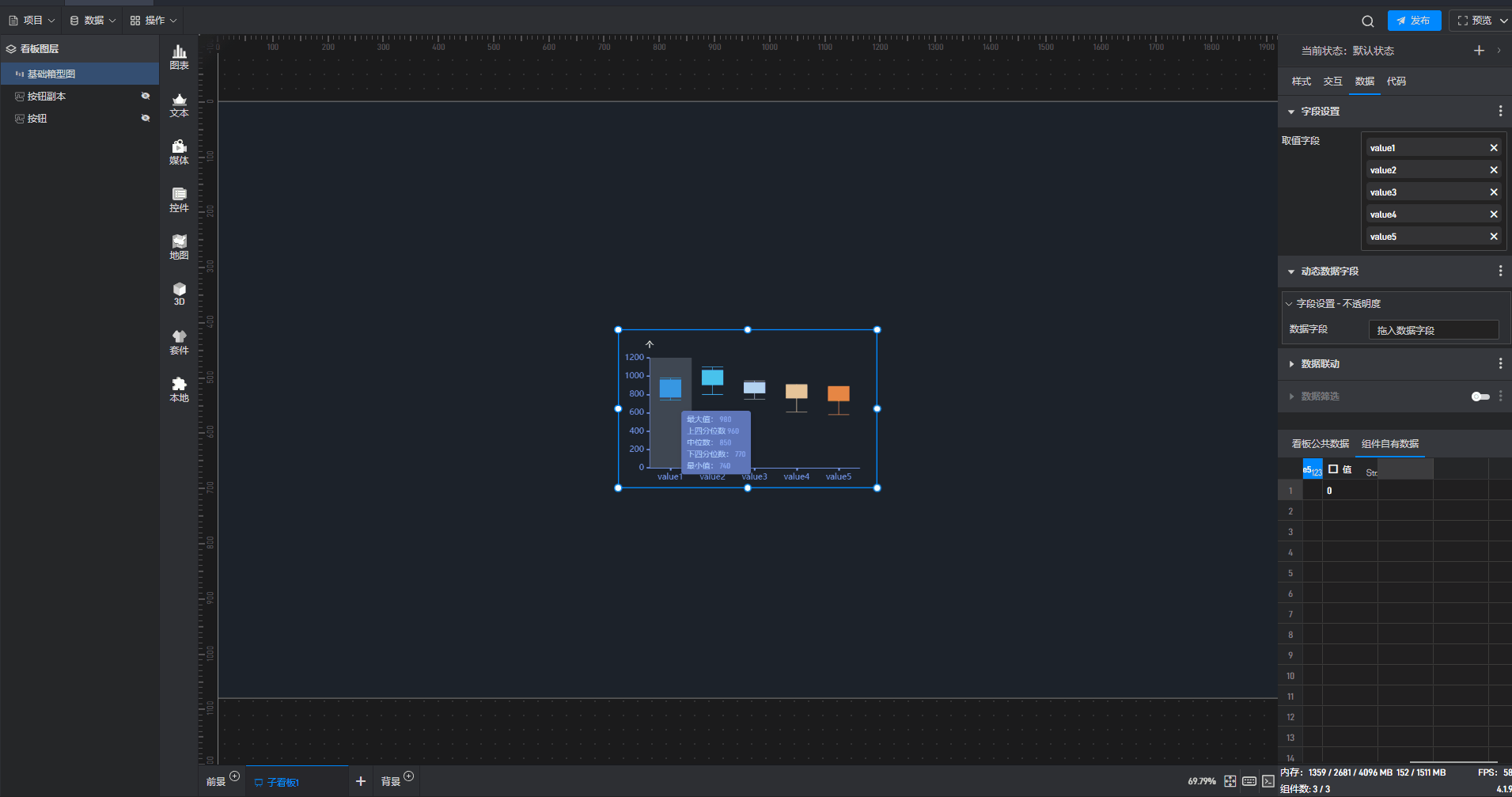Open the 图表 chart components panel

(180, 57)
